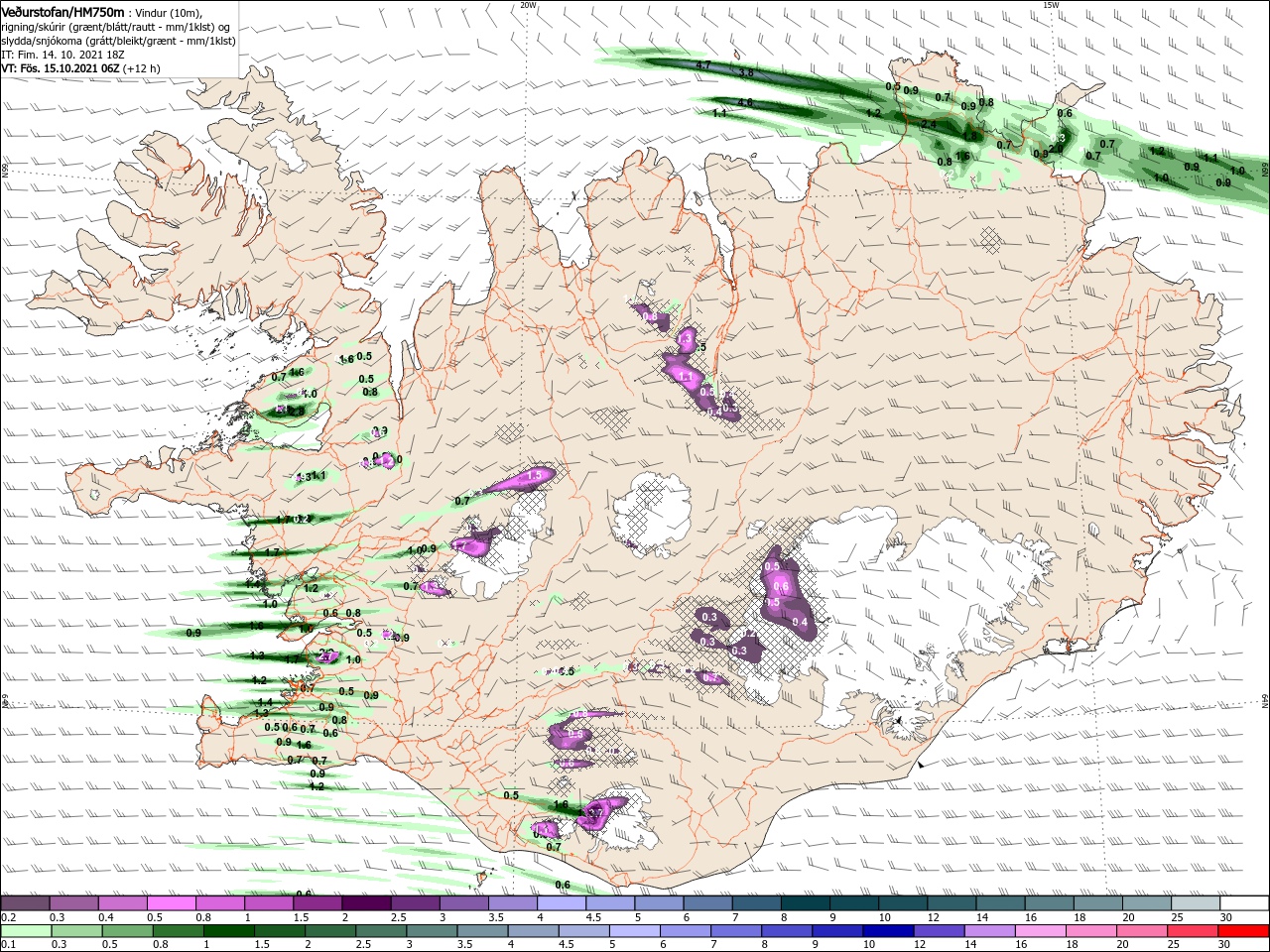Select the top-row purple swatch labeled 0.3
1270x952 pixels.
coord(73,902)
